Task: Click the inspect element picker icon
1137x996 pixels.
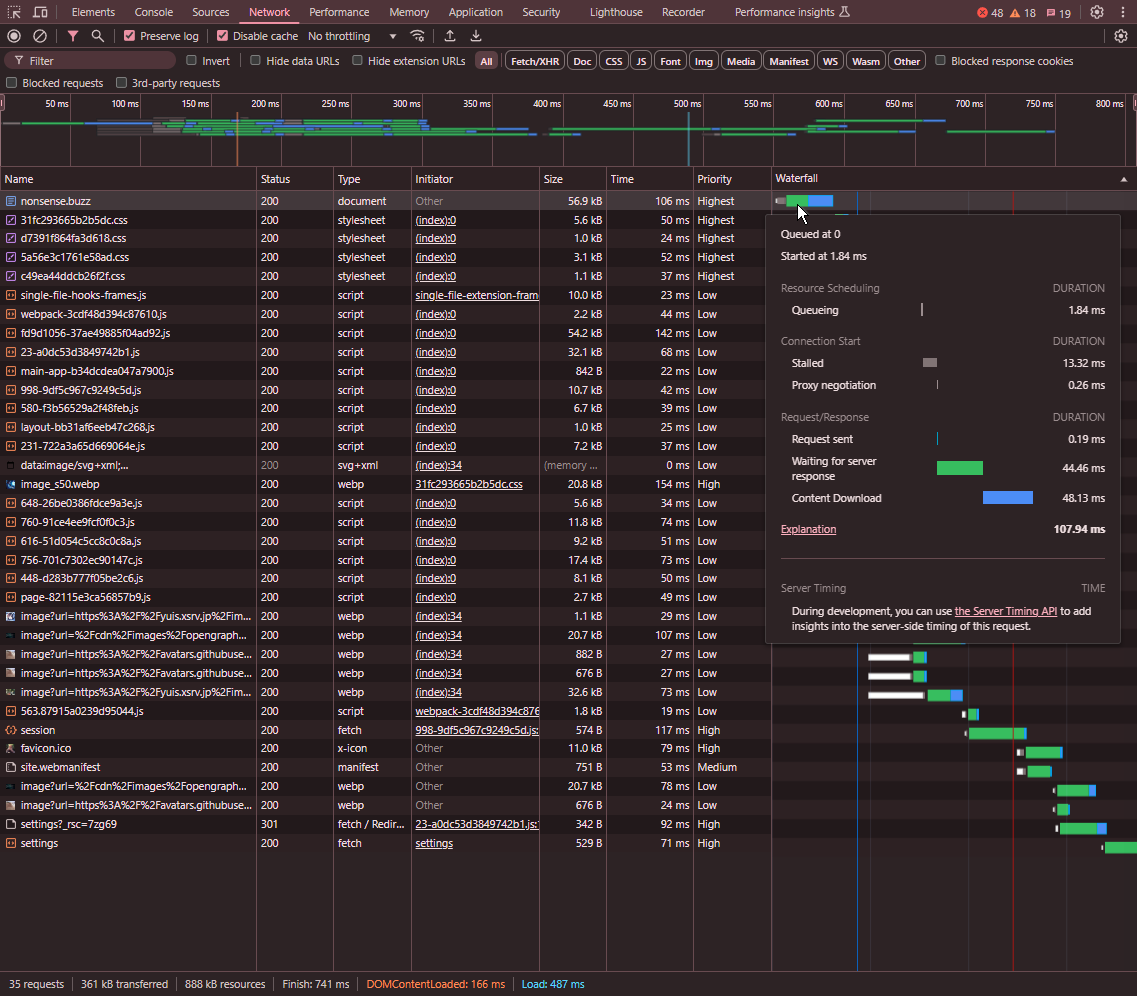Action: [14, 12]
